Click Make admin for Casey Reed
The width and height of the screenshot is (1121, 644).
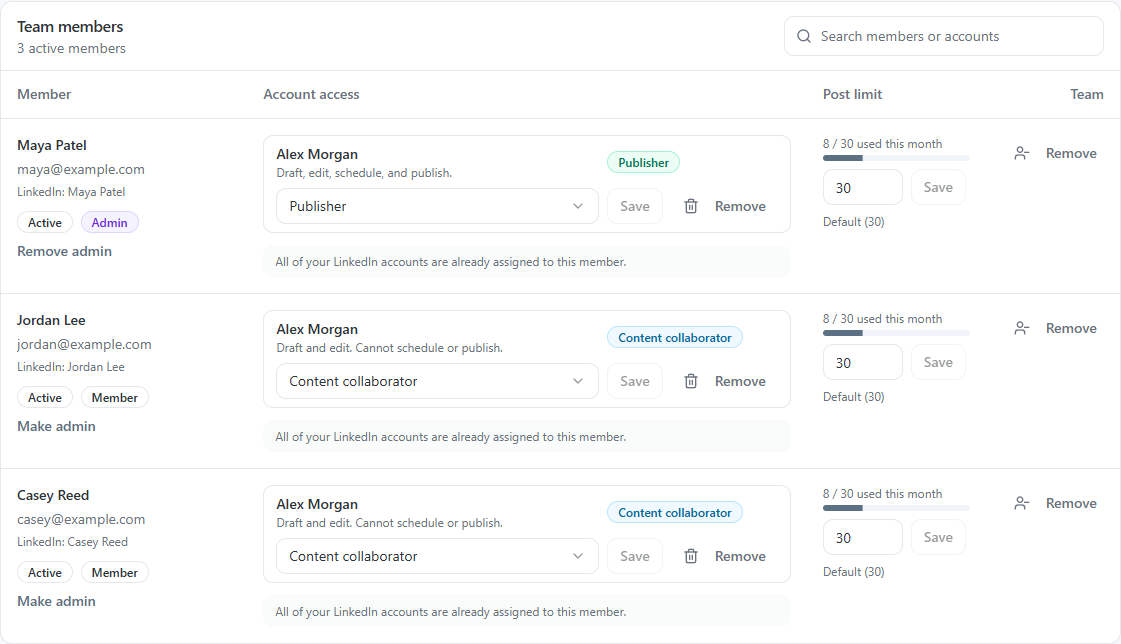tap(56, 601)
